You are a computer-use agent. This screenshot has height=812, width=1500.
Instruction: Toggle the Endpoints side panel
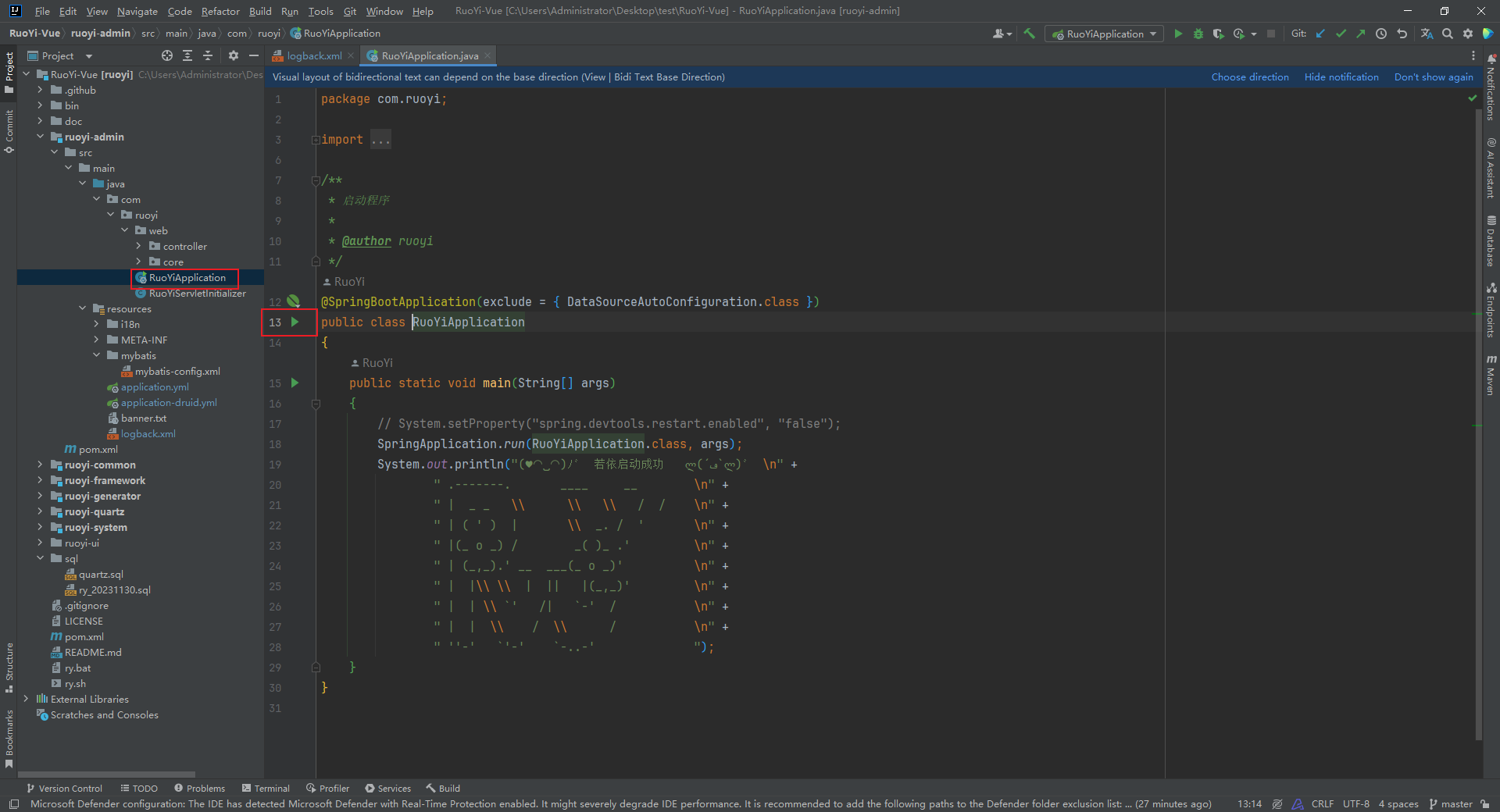1491,310
